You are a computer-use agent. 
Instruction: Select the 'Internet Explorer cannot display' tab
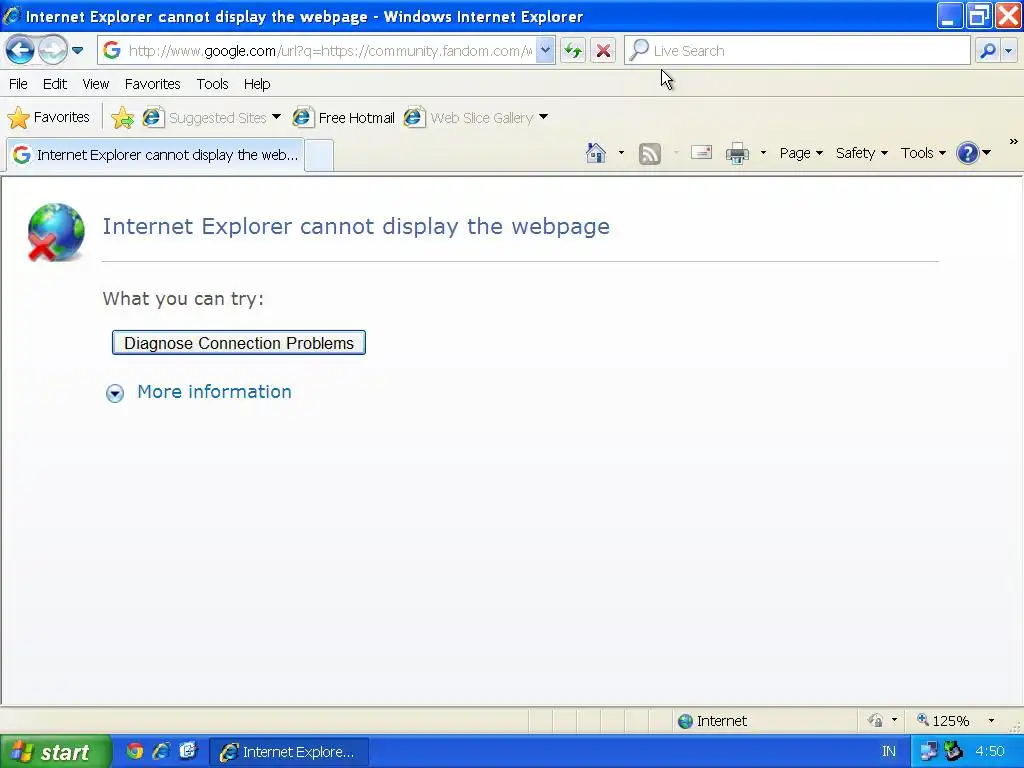(x=155, y=155)
